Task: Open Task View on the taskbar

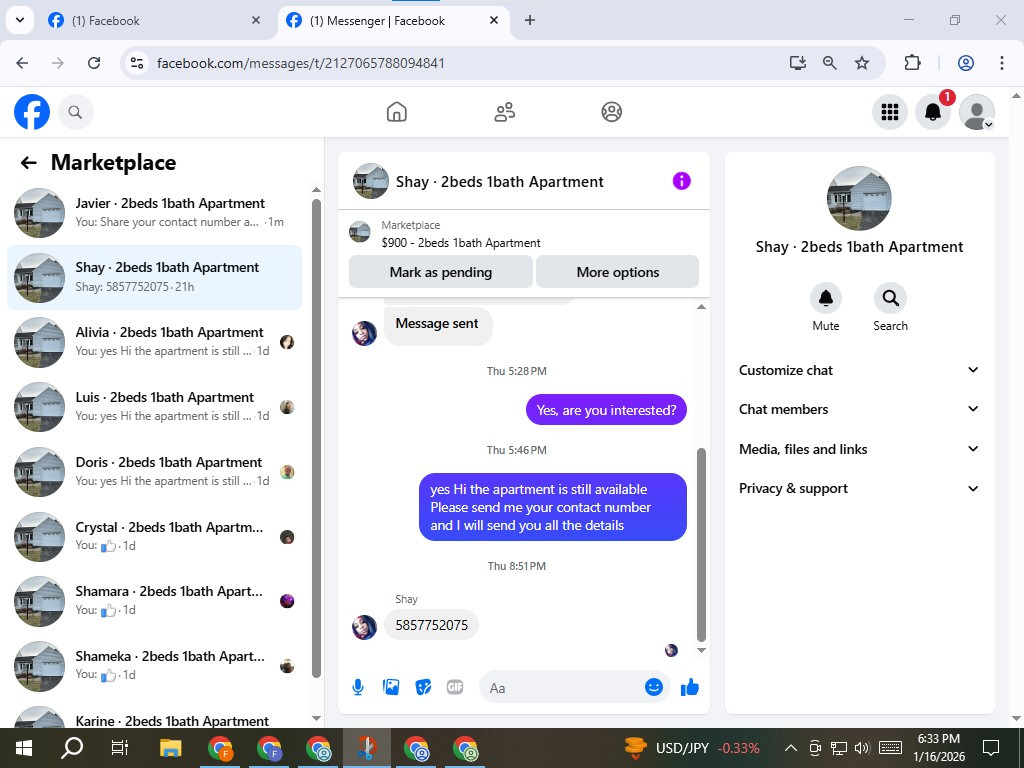Action: pos(120,748)
